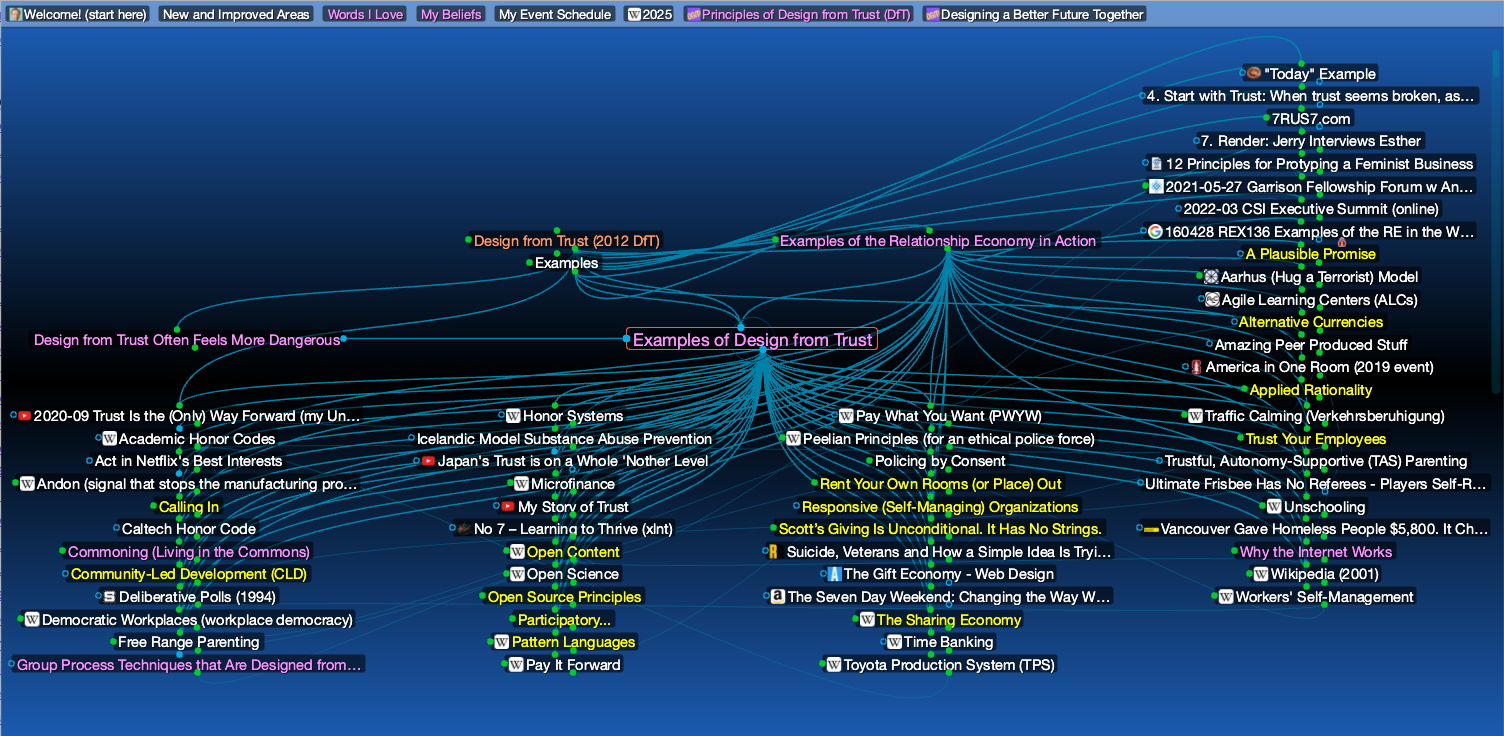Click Wikipedia icon next to Unschooling
The image size is (1504, 736).
point(1274,507)
